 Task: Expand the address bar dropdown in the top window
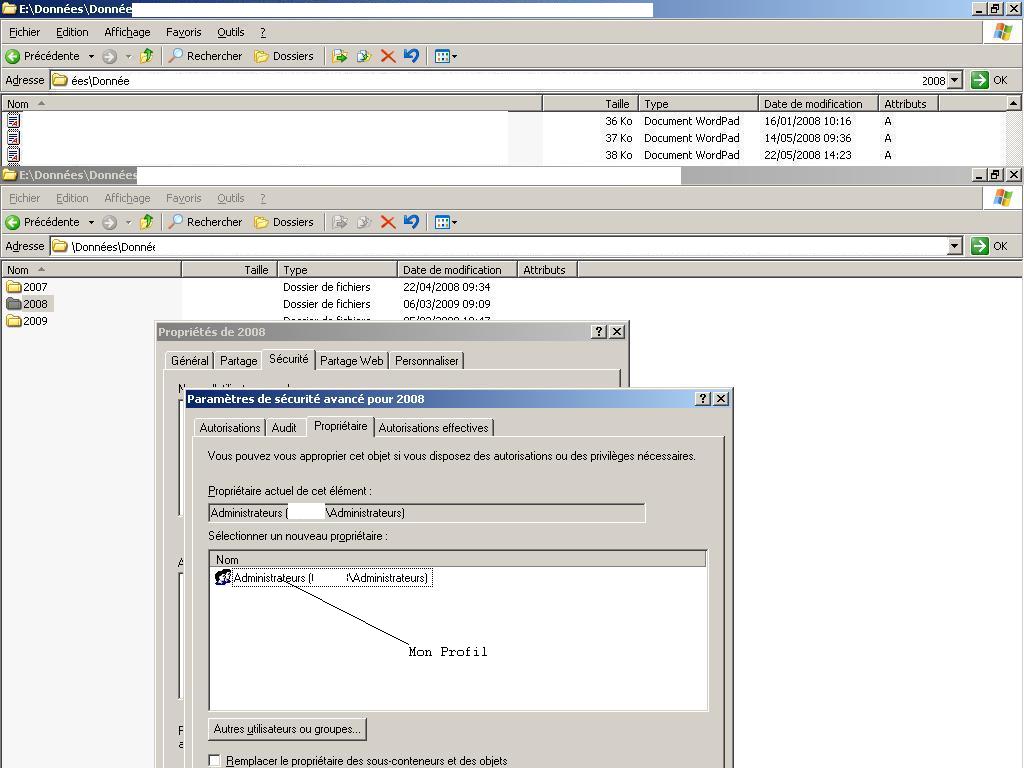954,80
